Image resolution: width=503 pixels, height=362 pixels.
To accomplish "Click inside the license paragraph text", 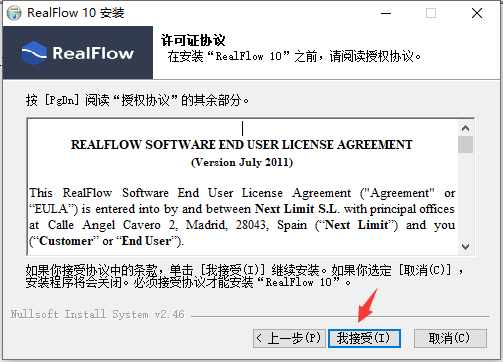I will coord(242,217).
